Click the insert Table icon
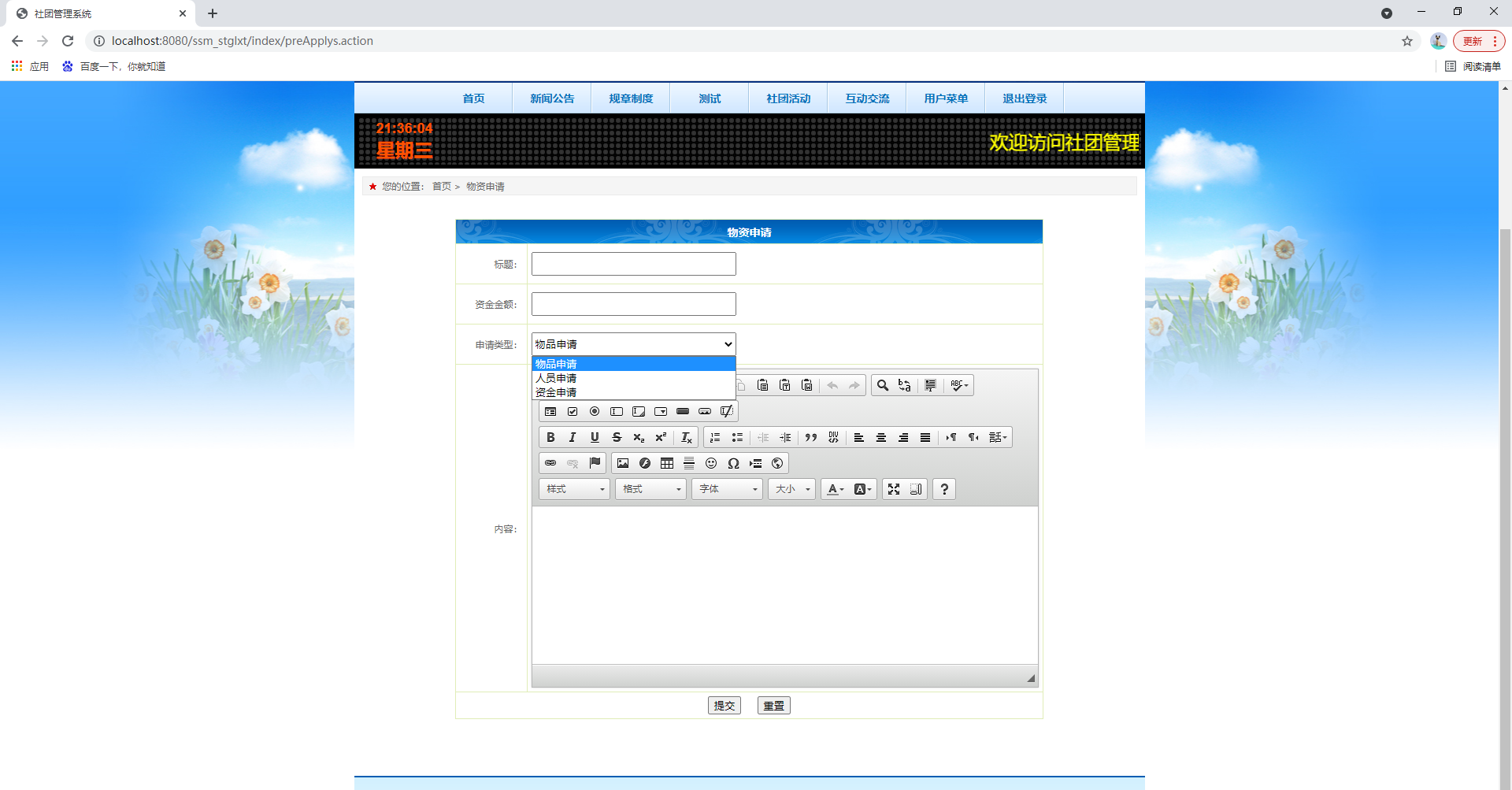 pos(667,463)
